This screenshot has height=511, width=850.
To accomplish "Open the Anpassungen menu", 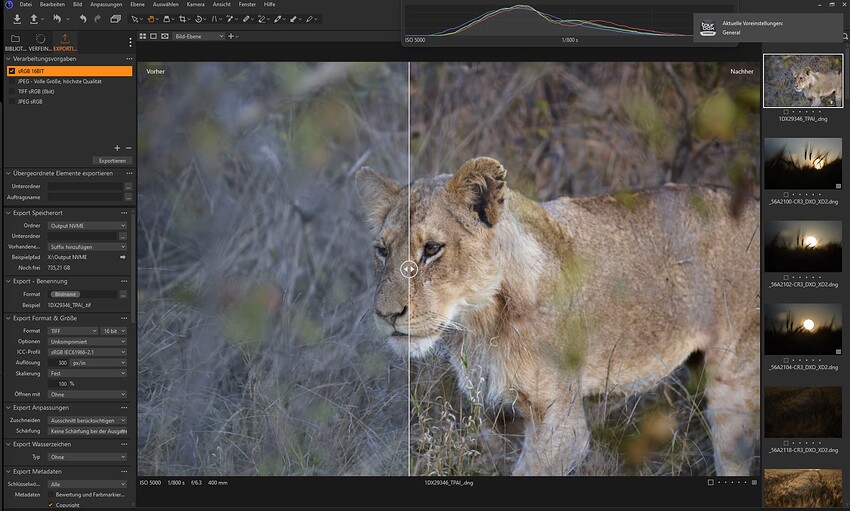I will [x=106, y=4].
